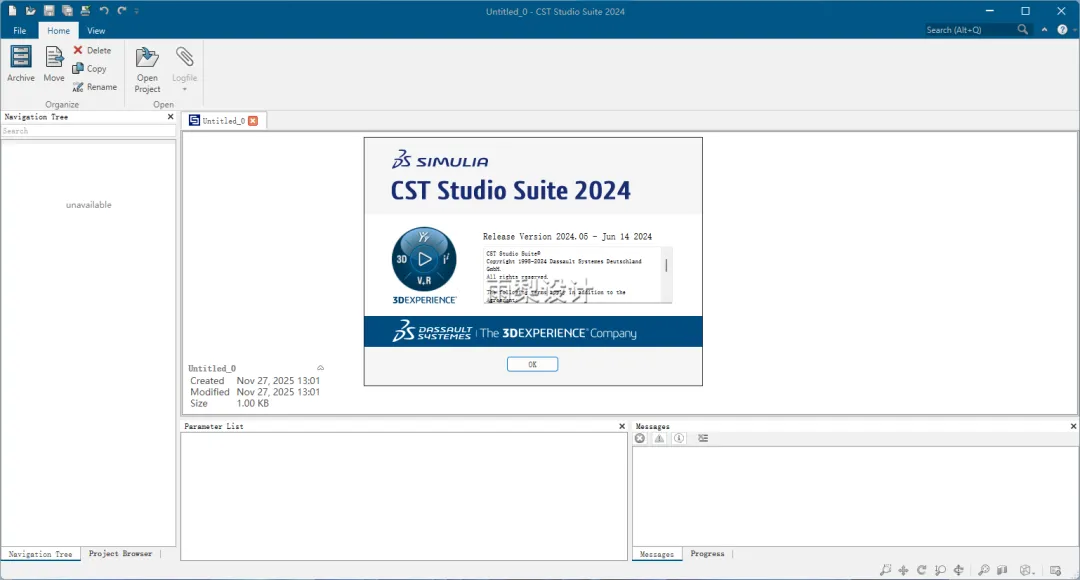The width and height of the screenshot is (1080, 580).
Task: Click the Save icon in quick access toolbar
Action: tap(49, 10)
